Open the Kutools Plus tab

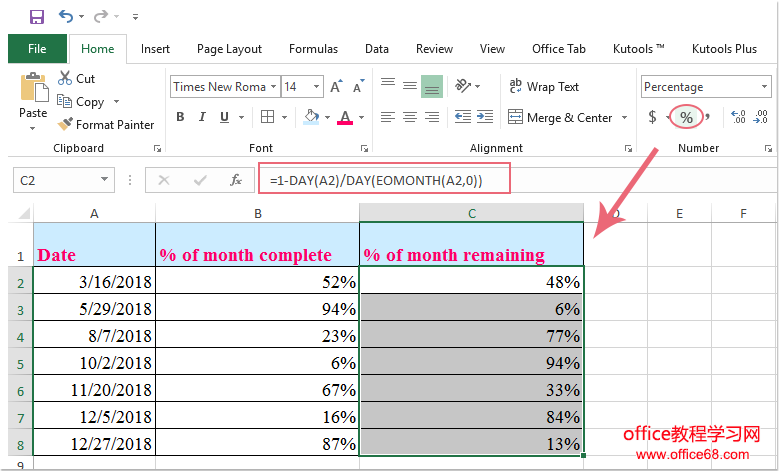pyautogui.click(x=724, y=49)
